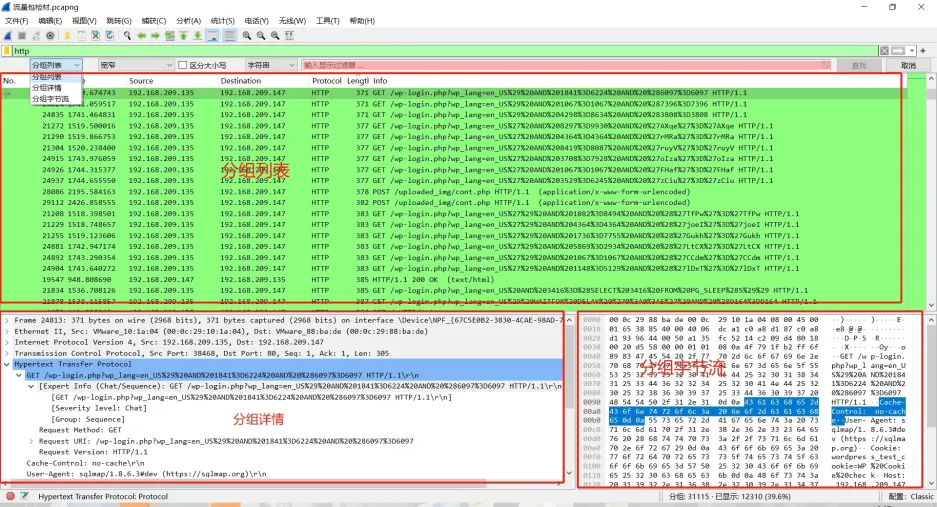Go forward with the green right arrow
The image size is (937, 507).
tap(155, 36)
